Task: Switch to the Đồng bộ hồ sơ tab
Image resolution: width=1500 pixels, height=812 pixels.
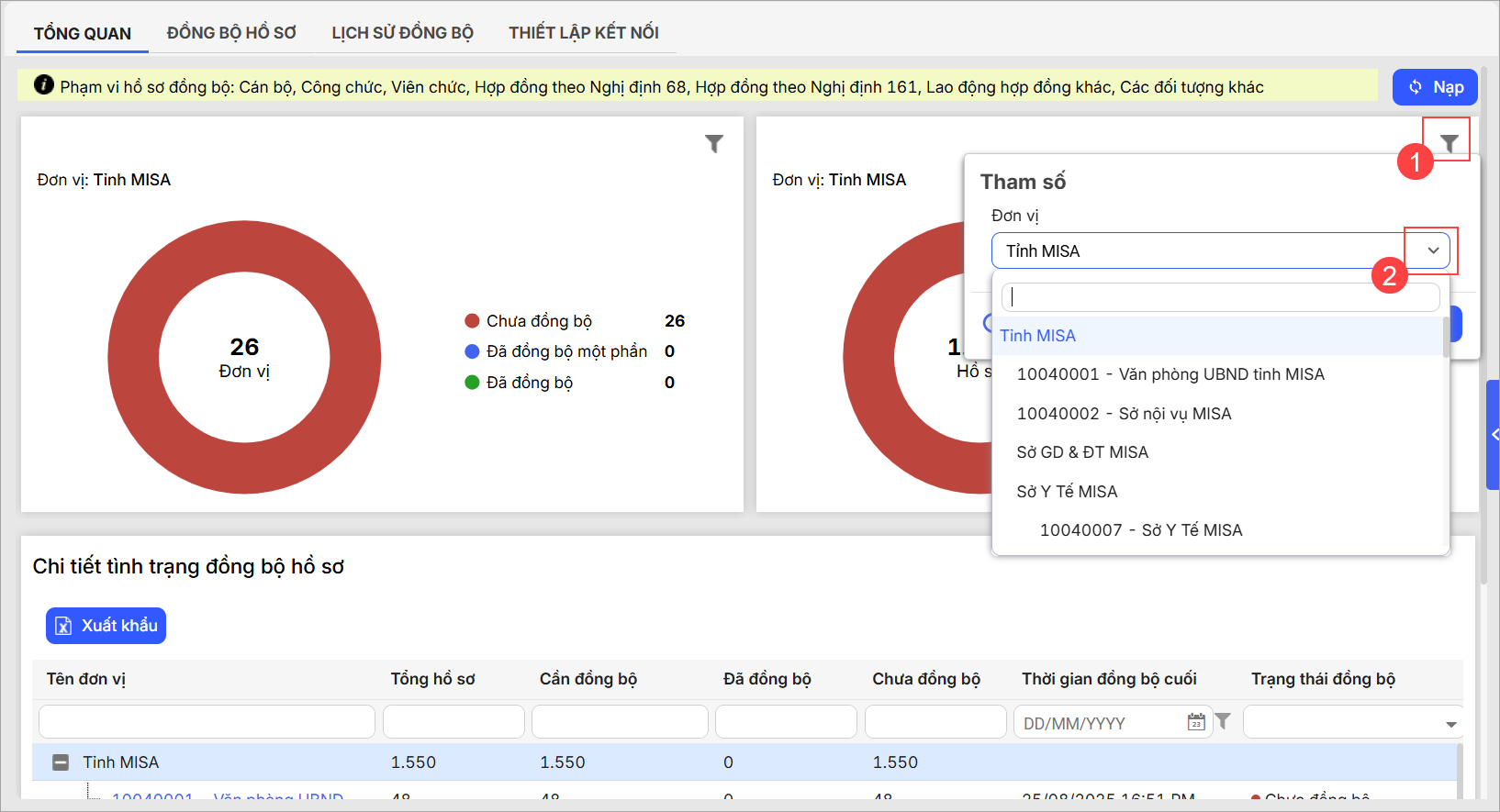Action: tap(231, 33)
